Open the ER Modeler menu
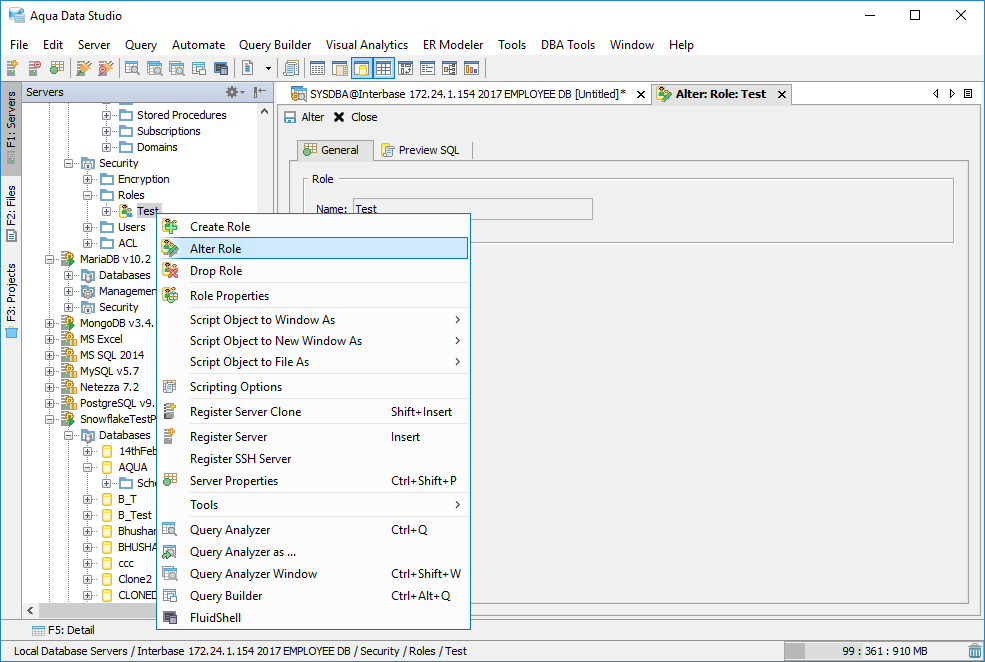The height and width of the screenshot is (662, 985). 453,45
